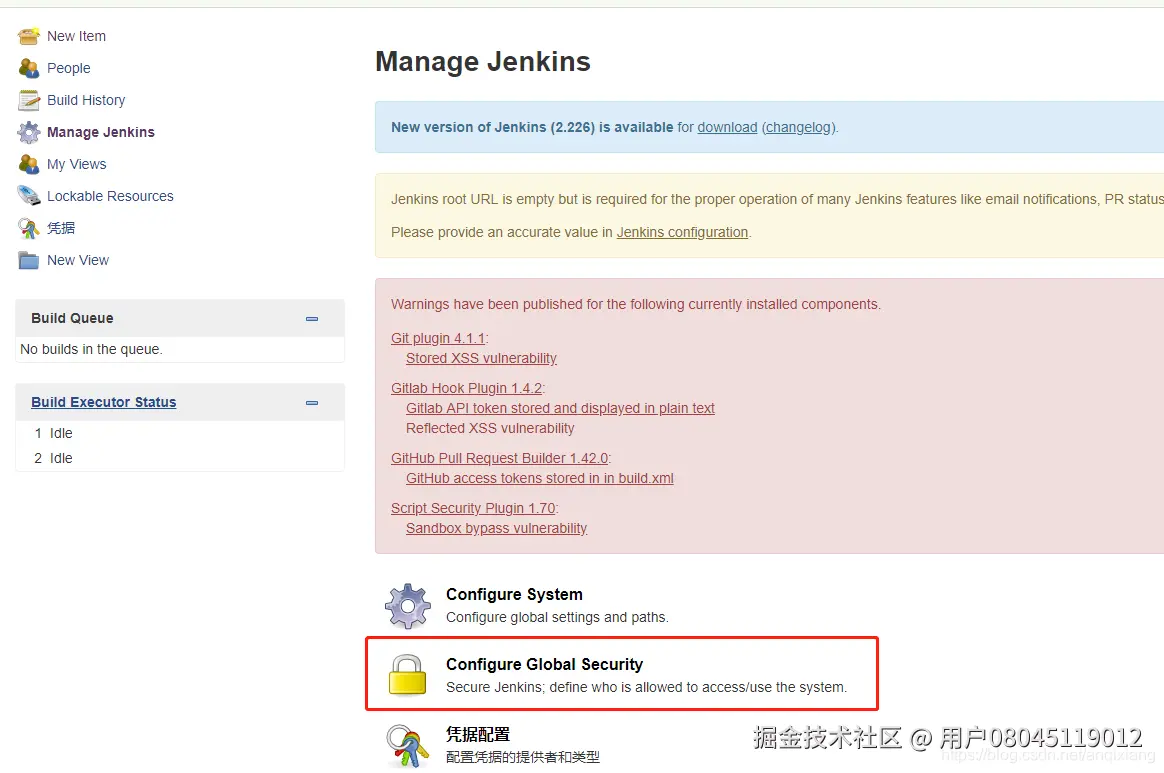Open My Views from sidebar
The width and height of the screenshot is (1164, 773).
(76, 164)
